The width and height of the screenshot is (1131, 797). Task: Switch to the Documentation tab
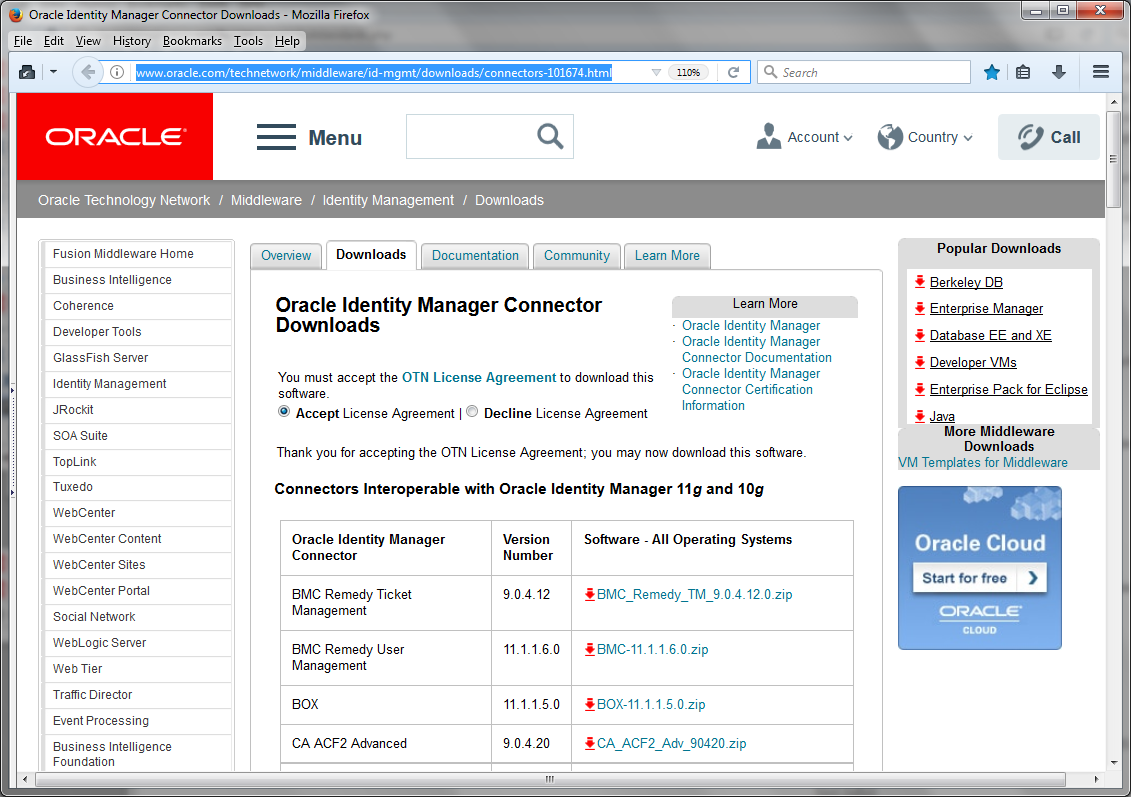(474, 256)
